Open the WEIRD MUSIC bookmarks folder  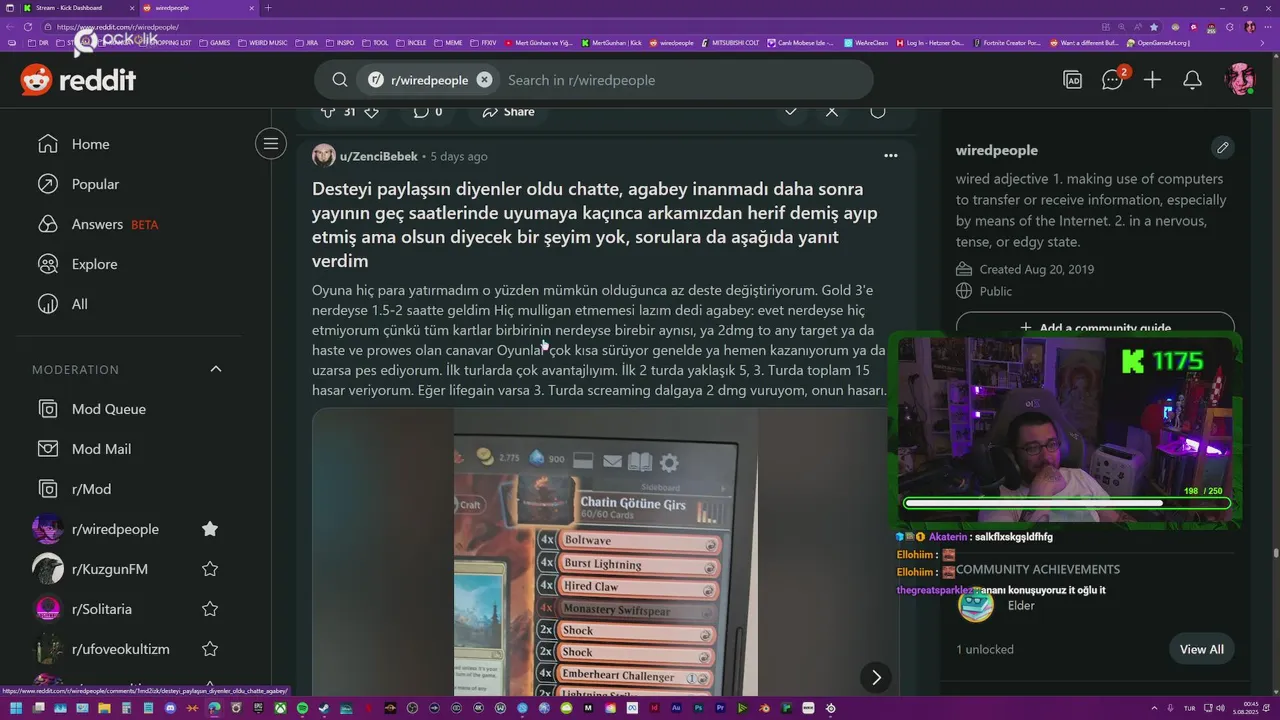point(263,43)
